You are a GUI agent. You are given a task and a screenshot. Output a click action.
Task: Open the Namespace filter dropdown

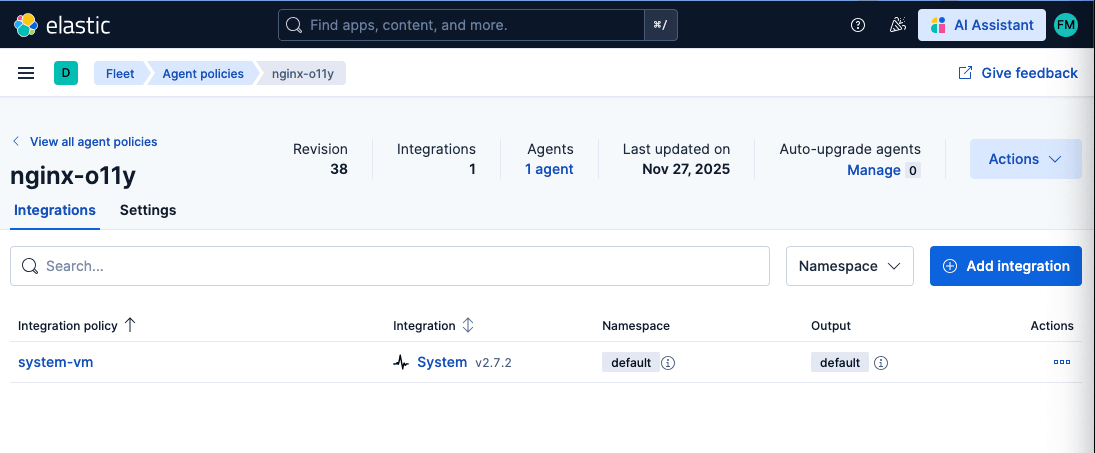[x=849, y=266]
